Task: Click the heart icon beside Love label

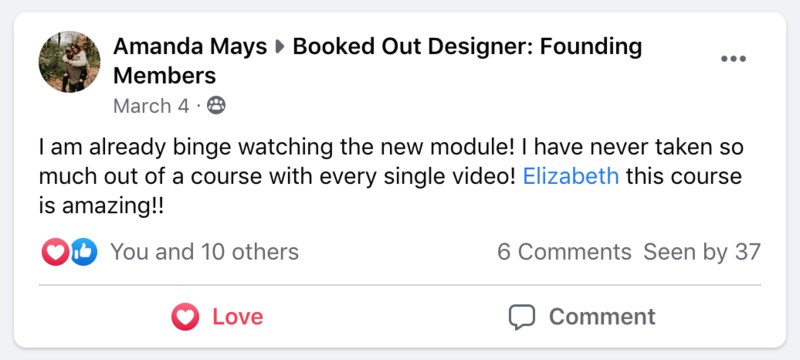Action: point(185,317)
